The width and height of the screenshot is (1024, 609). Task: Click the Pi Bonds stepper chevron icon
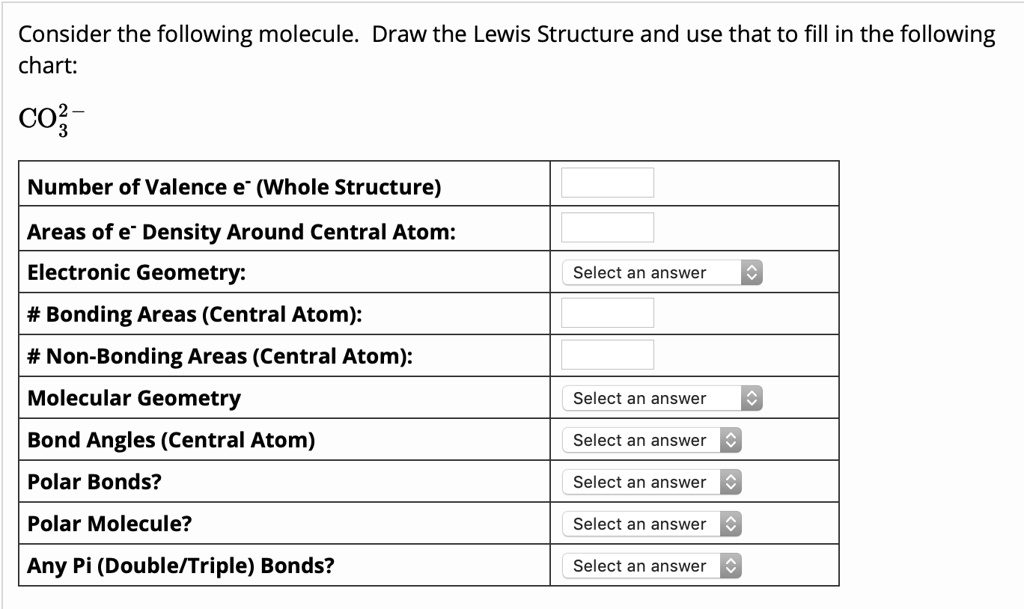(x=731, y=565)
